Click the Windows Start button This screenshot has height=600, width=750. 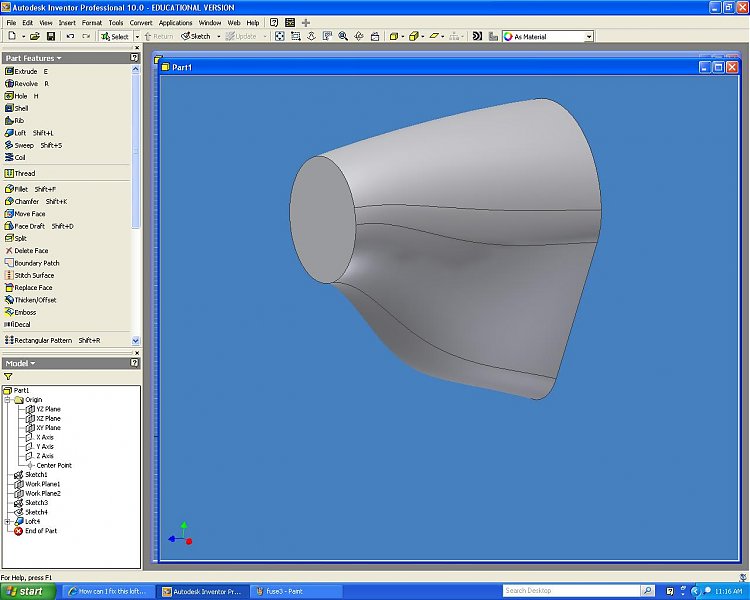pos(26,591)
